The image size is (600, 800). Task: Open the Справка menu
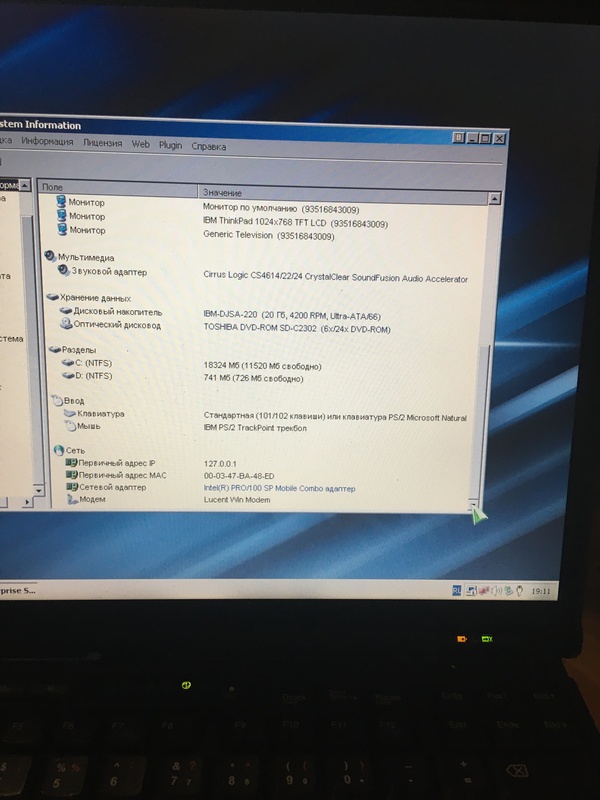(x=209, y=146)
